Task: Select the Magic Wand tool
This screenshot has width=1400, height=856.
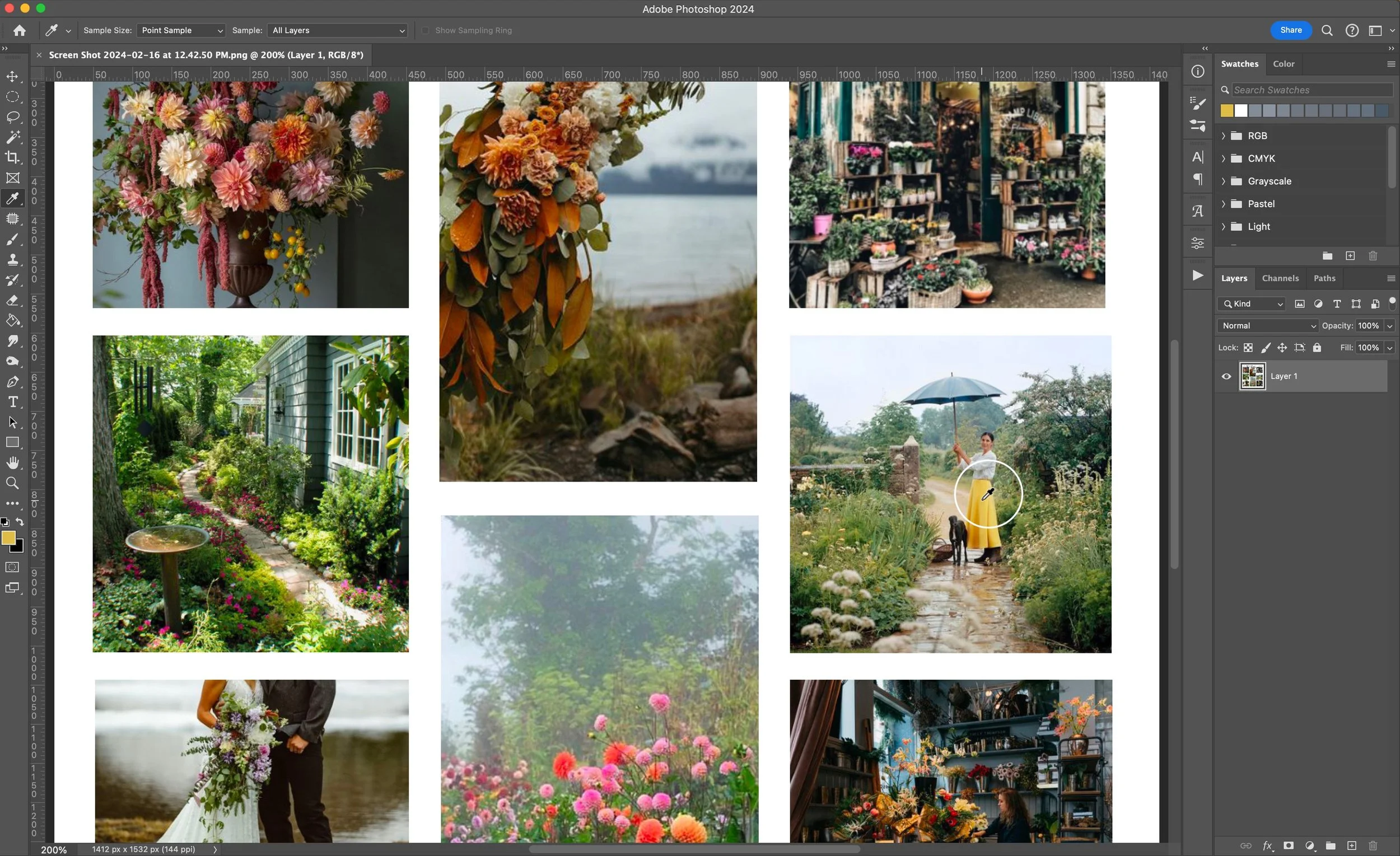Action: coord(12,137)
